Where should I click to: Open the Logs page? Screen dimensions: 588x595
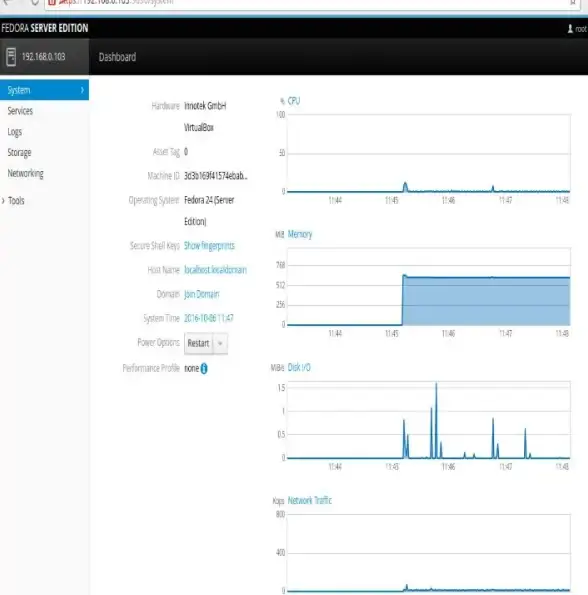[14, 132]
